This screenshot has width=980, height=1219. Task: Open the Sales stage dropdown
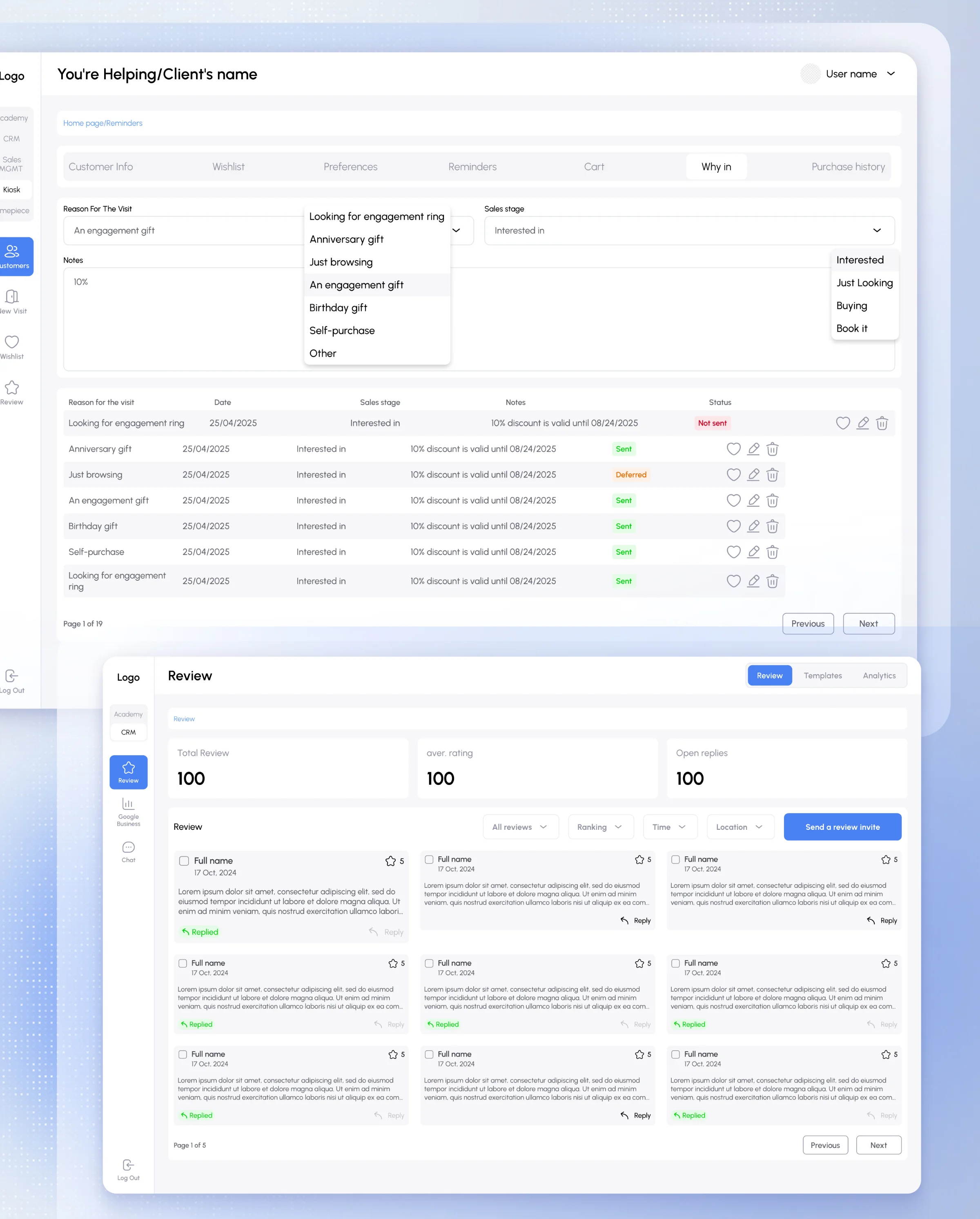click(x=689, y=231)
